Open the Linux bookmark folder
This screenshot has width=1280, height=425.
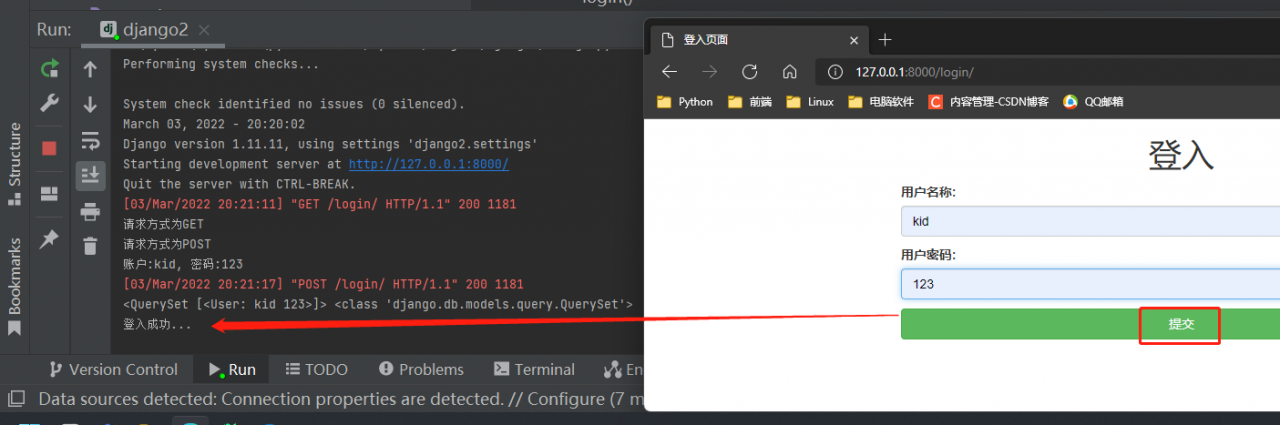point(810,101)
